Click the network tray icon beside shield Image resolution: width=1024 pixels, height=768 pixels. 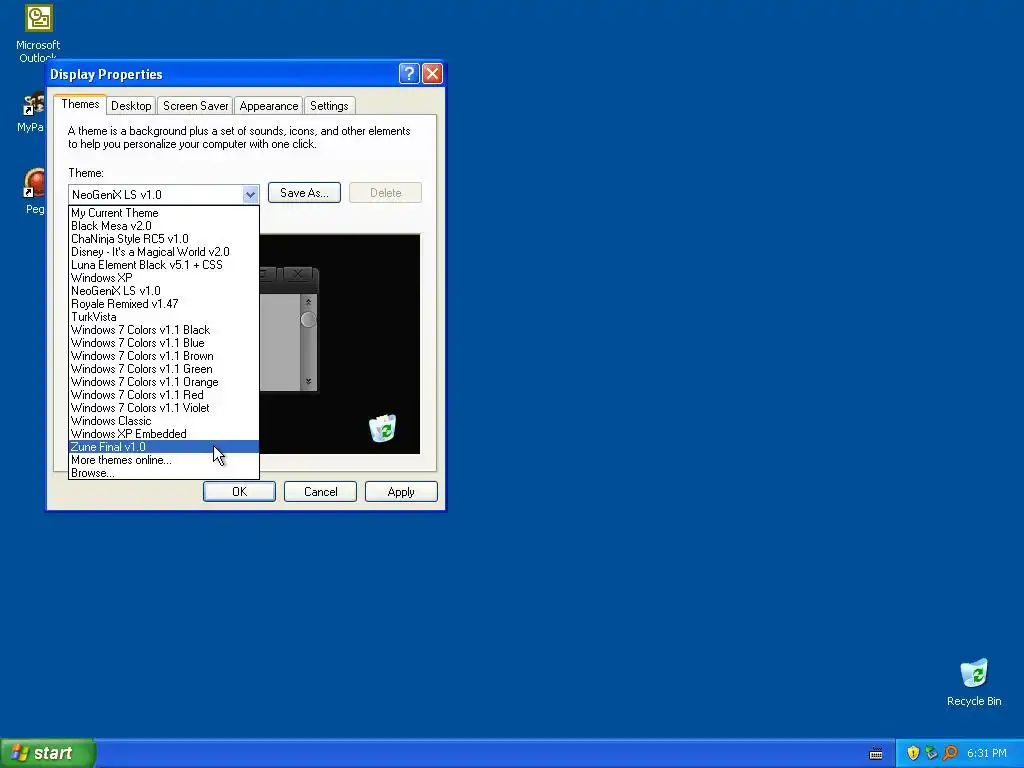click(931, 753)
